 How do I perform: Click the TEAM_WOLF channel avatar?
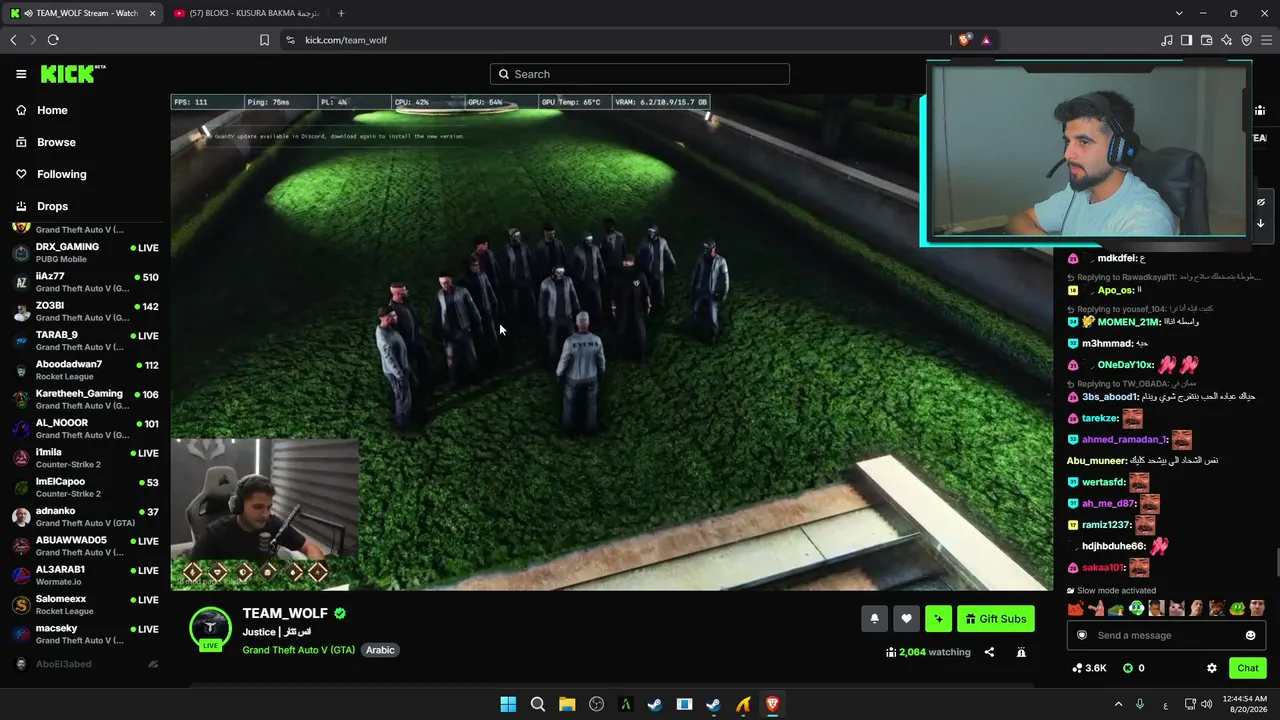click(x=210, y=628)
